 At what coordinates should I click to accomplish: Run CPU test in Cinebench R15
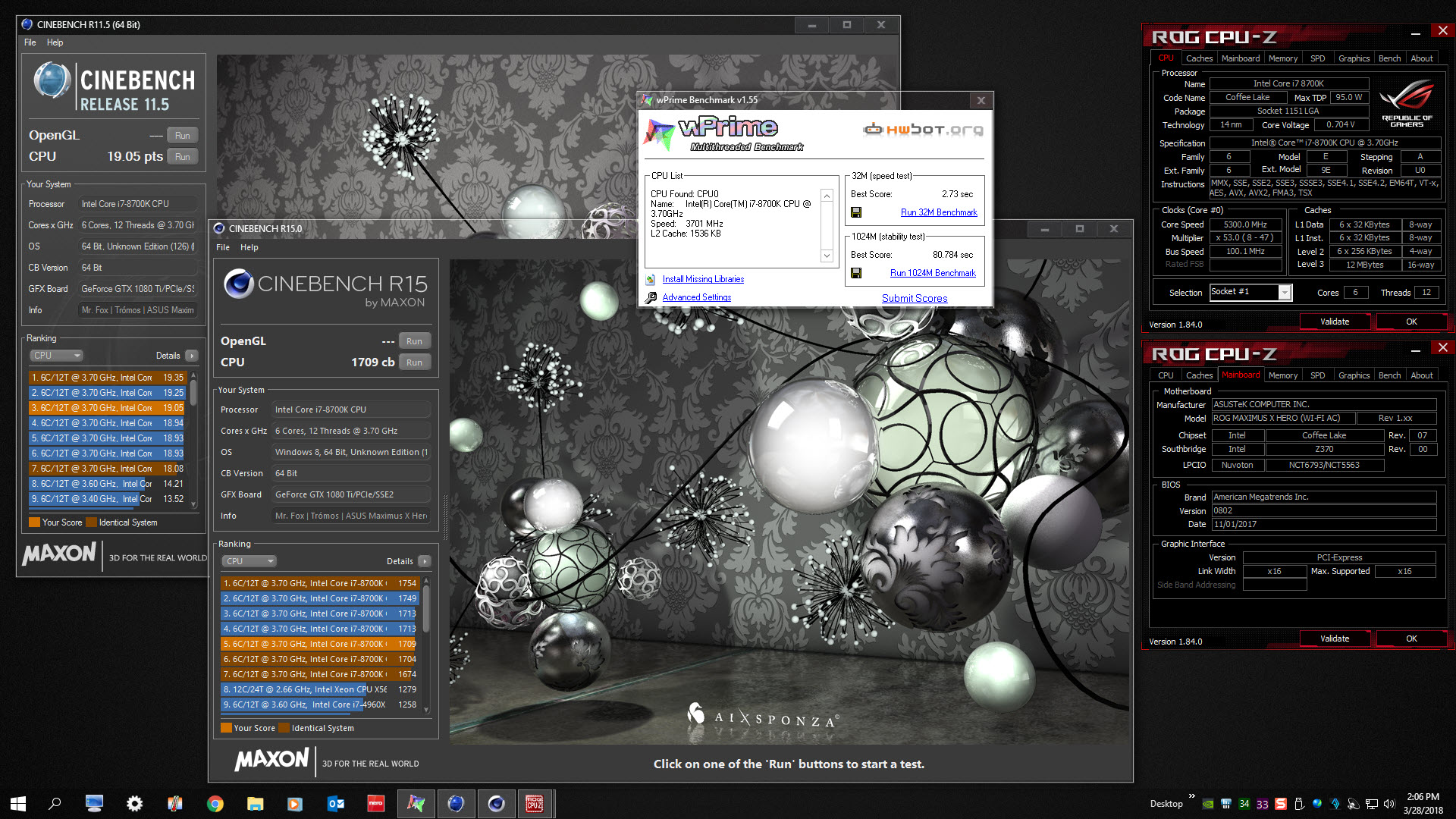(414, 362)
